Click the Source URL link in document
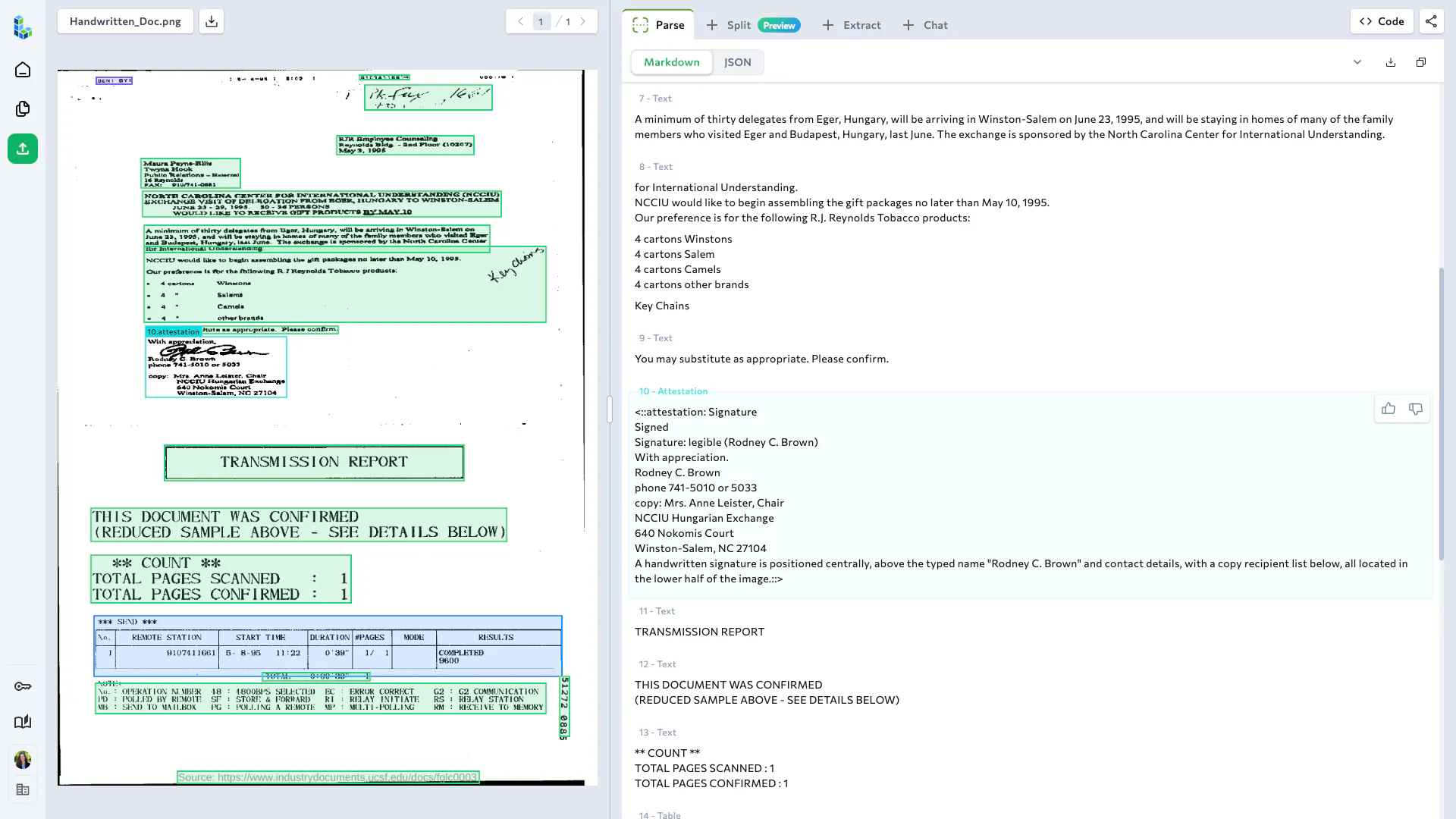This screenshot has width=1456, height=819. click(x=328, y=777)
